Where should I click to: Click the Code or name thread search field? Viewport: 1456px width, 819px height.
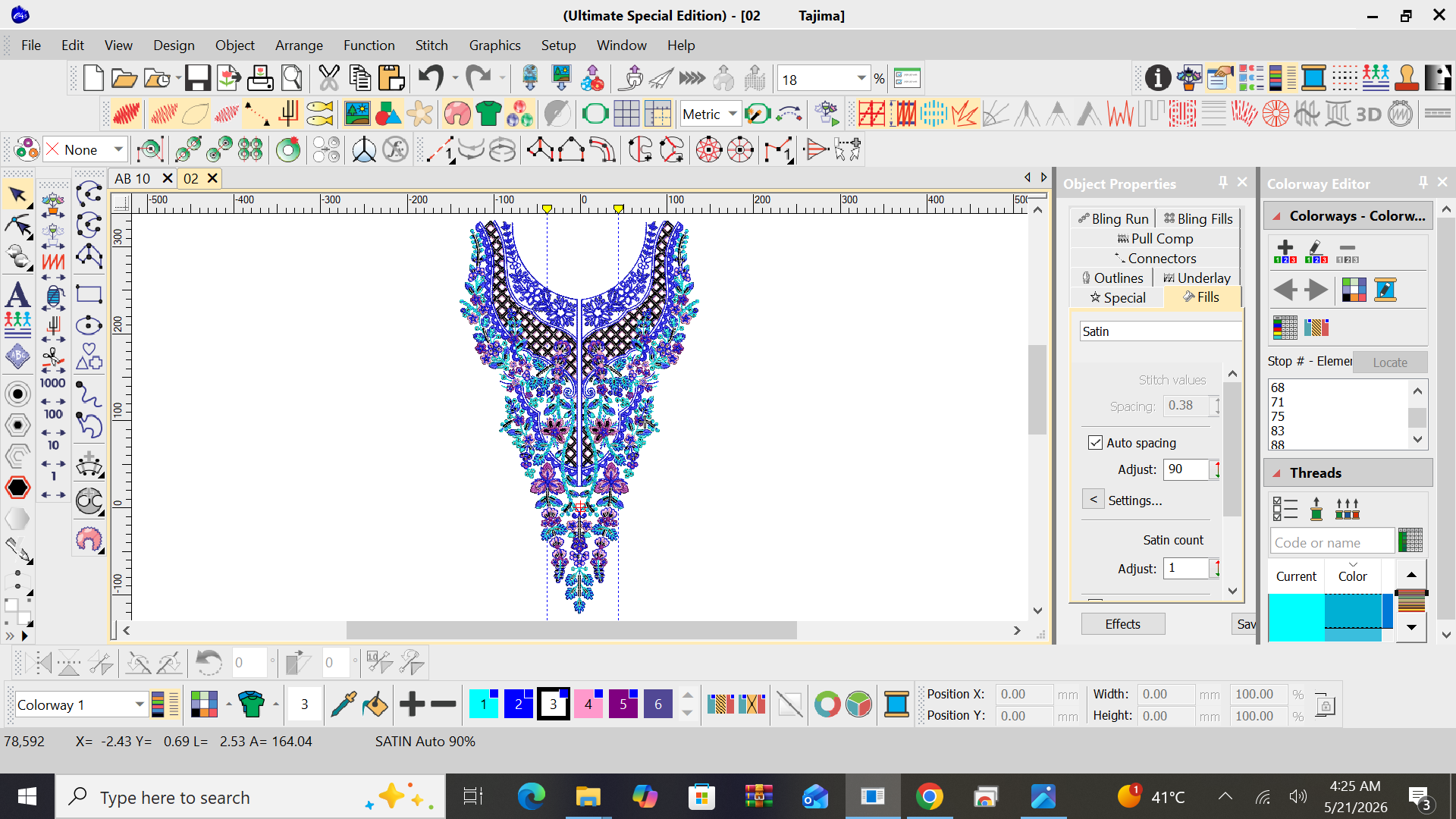pyautogui.click(x=1332, y=542)
